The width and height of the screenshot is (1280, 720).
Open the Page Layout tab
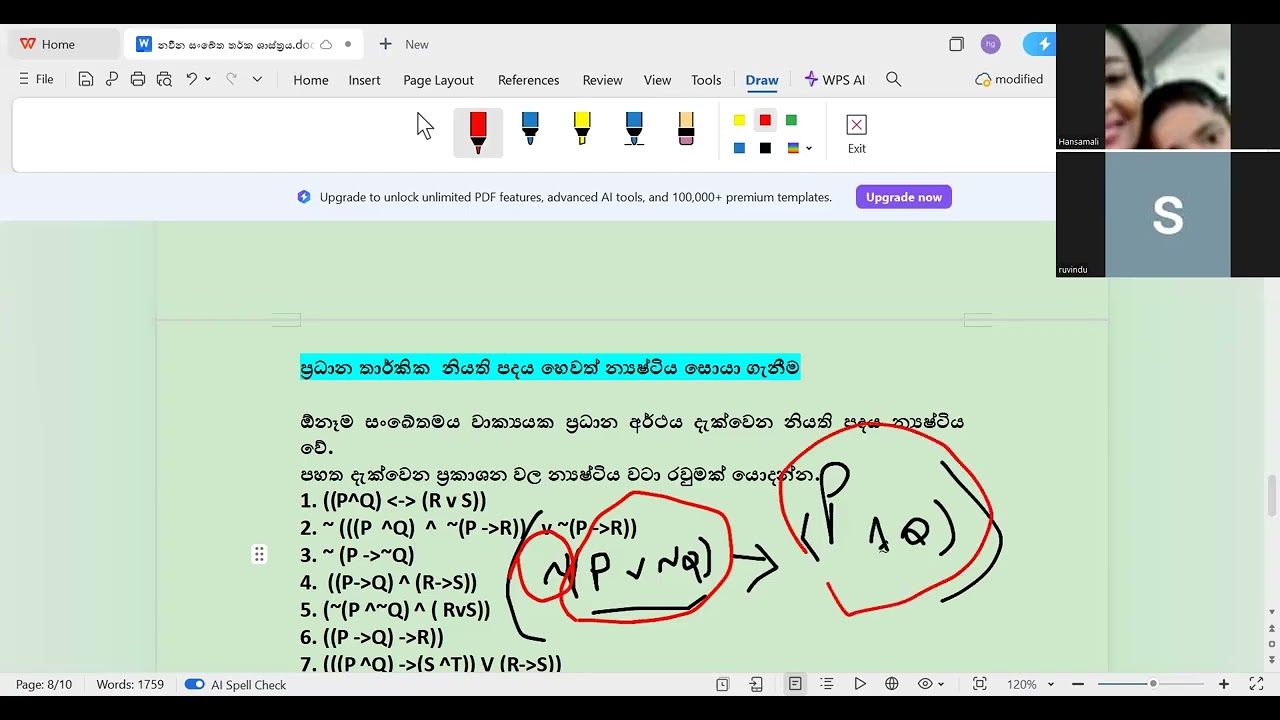coord(438,80)
